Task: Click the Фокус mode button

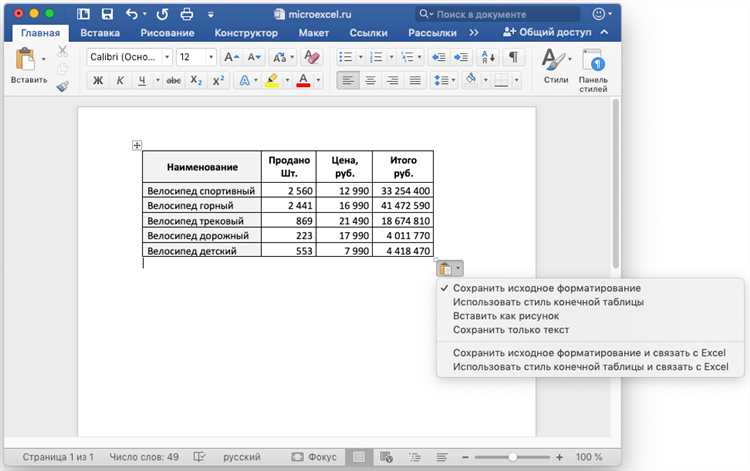Action: (314, 457)
